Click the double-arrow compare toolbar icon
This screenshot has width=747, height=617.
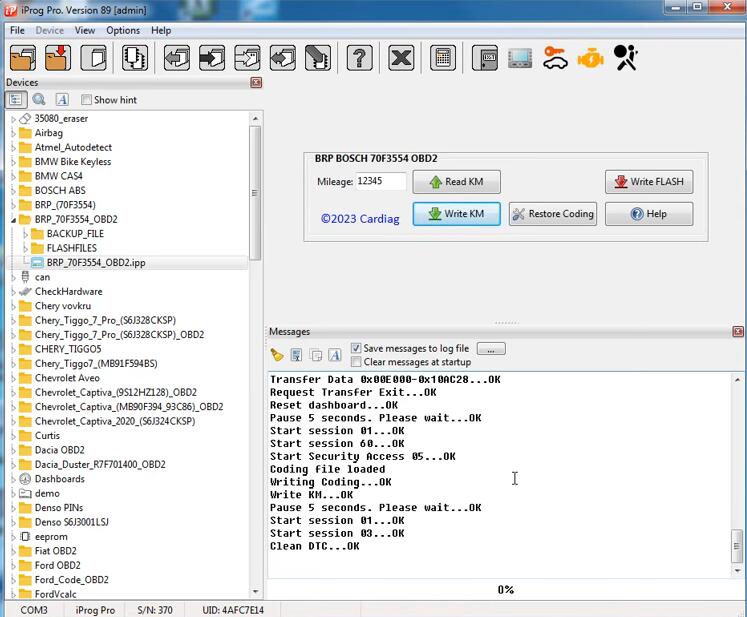(283, 58)
